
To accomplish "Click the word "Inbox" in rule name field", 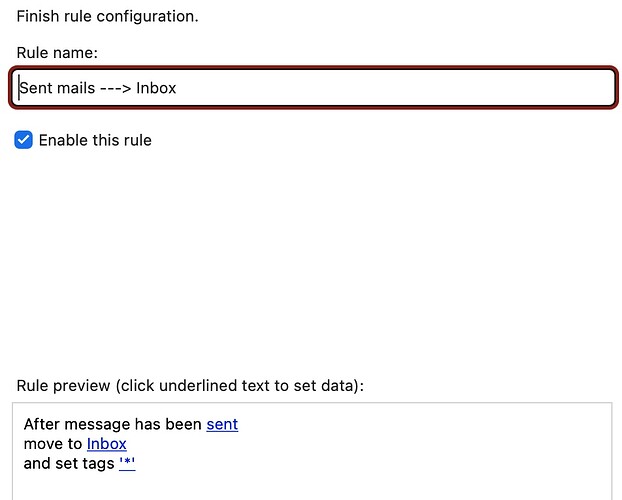I will (x=156, y=88).
